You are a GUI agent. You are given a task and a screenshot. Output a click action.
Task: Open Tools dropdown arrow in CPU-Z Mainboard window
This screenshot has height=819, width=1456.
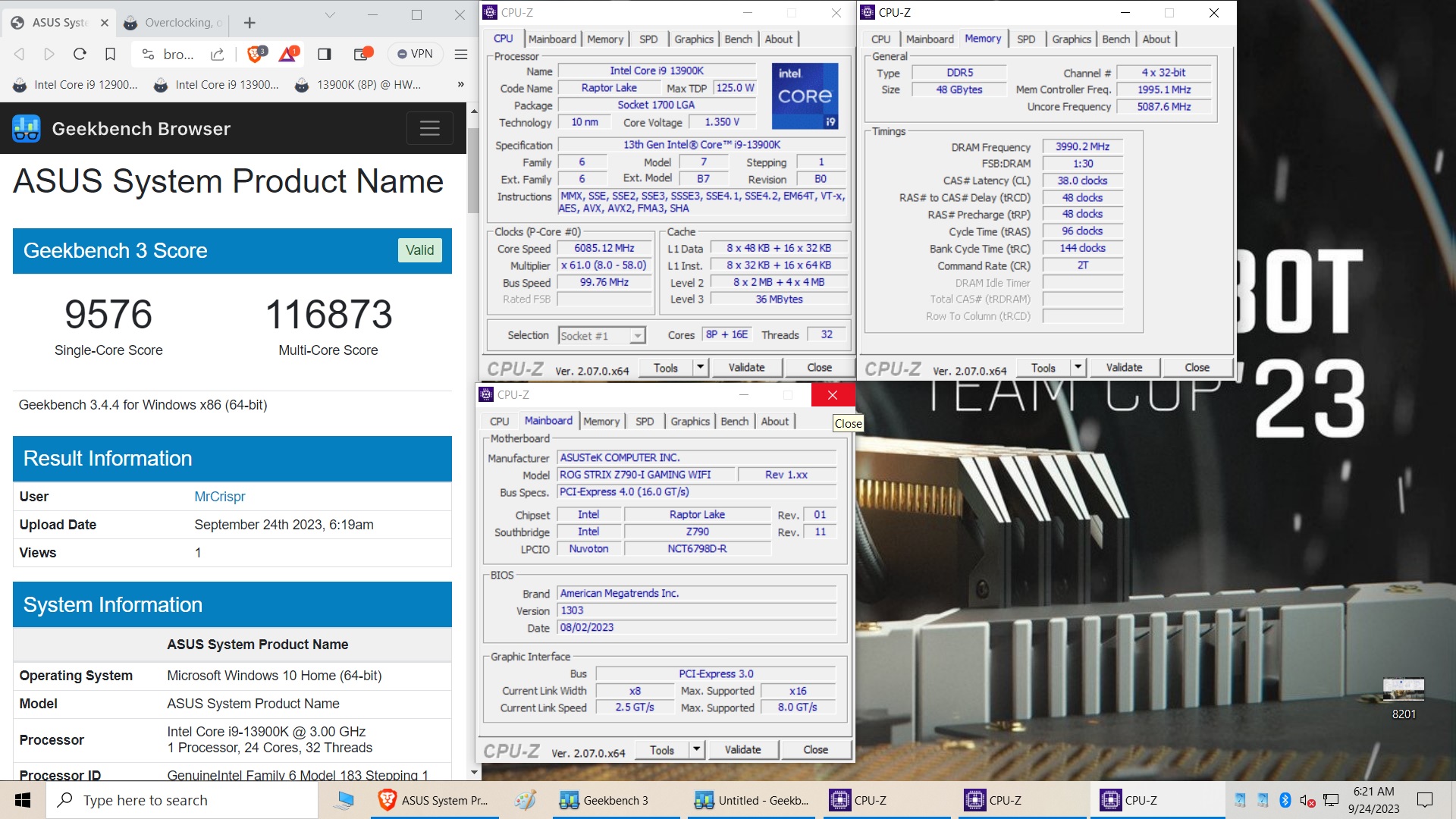click(697, 749)
